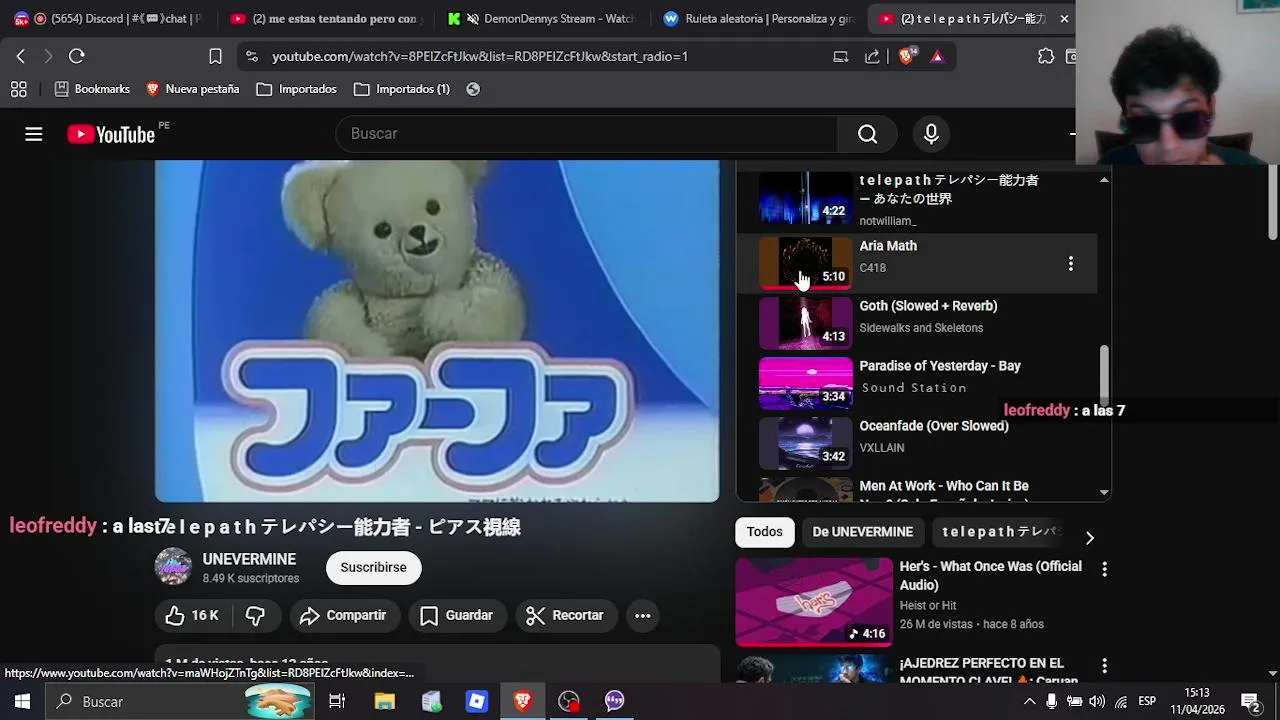Open File Explorer from the taskbar
The height and width of the screenshot is (720, 1280).
pos(385,702)
